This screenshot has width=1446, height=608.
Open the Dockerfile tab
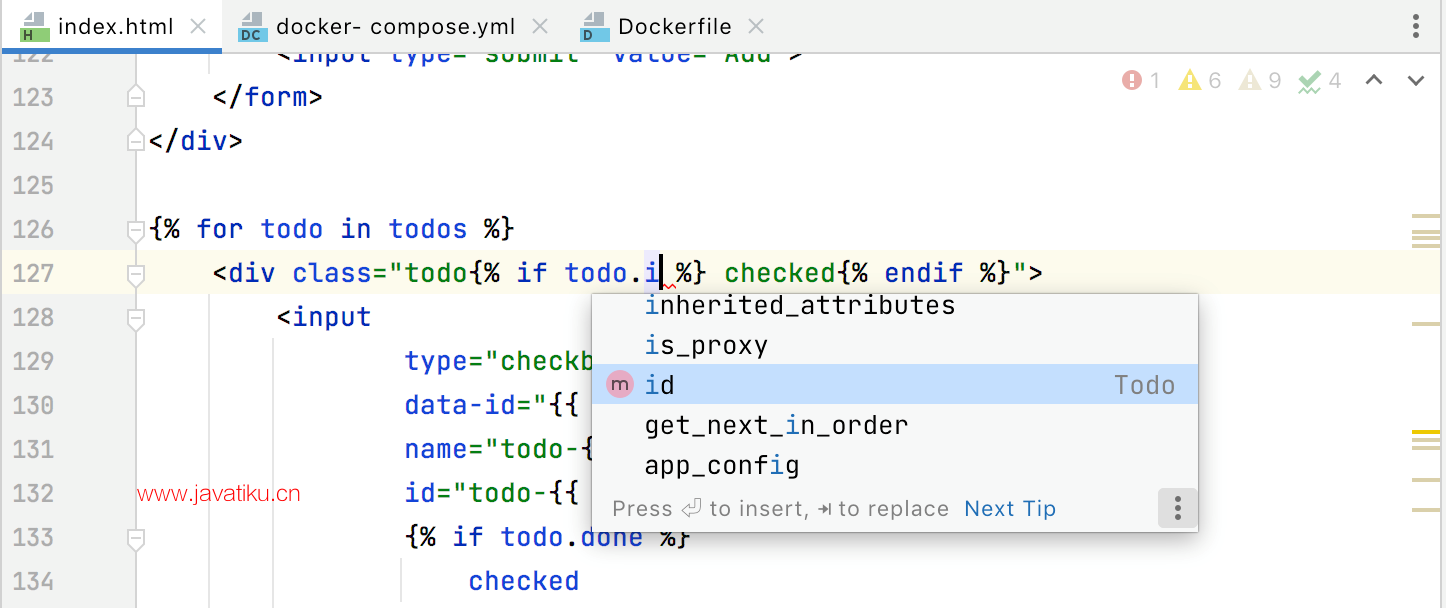(675, 27)
